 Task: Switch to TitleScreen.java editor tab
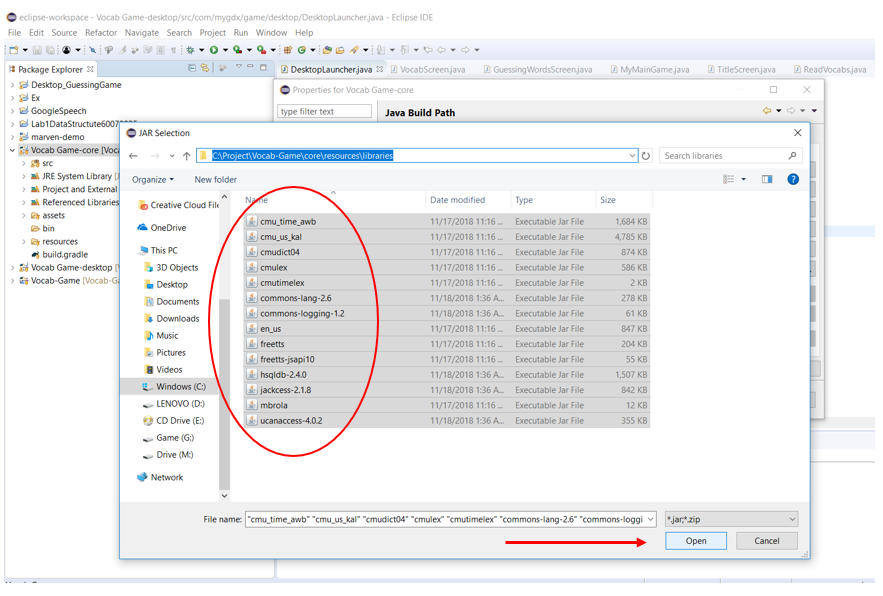(x=742, y=69)
